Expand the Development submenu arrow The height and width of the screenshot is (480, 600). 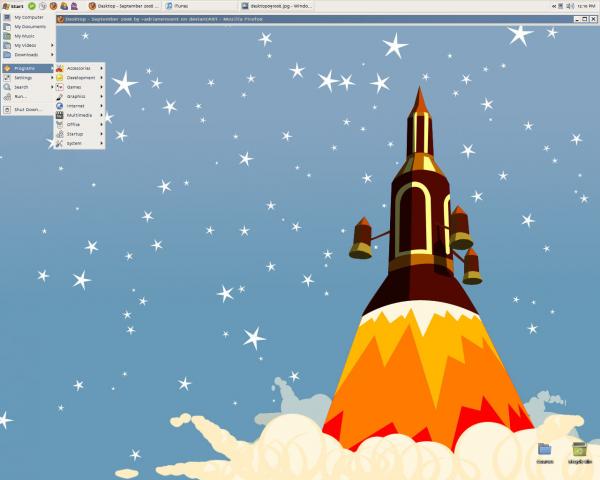pos(101,78)
